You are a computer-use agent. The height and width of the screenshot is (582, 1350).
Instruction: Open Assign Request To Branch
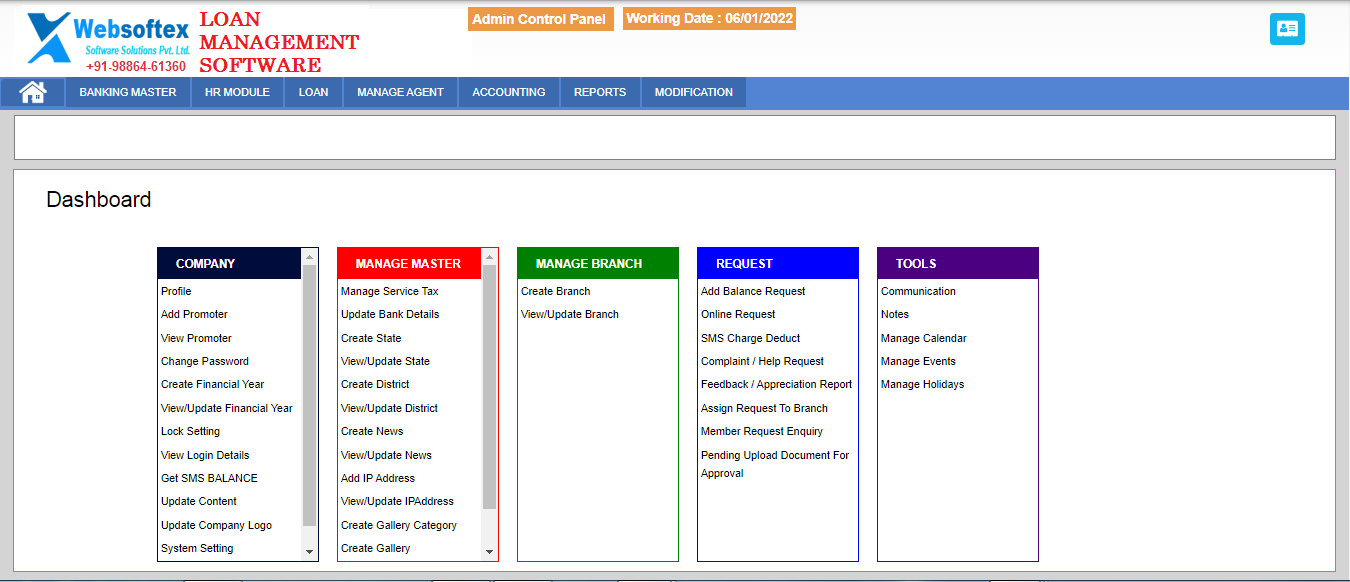(x=764, y=408)
